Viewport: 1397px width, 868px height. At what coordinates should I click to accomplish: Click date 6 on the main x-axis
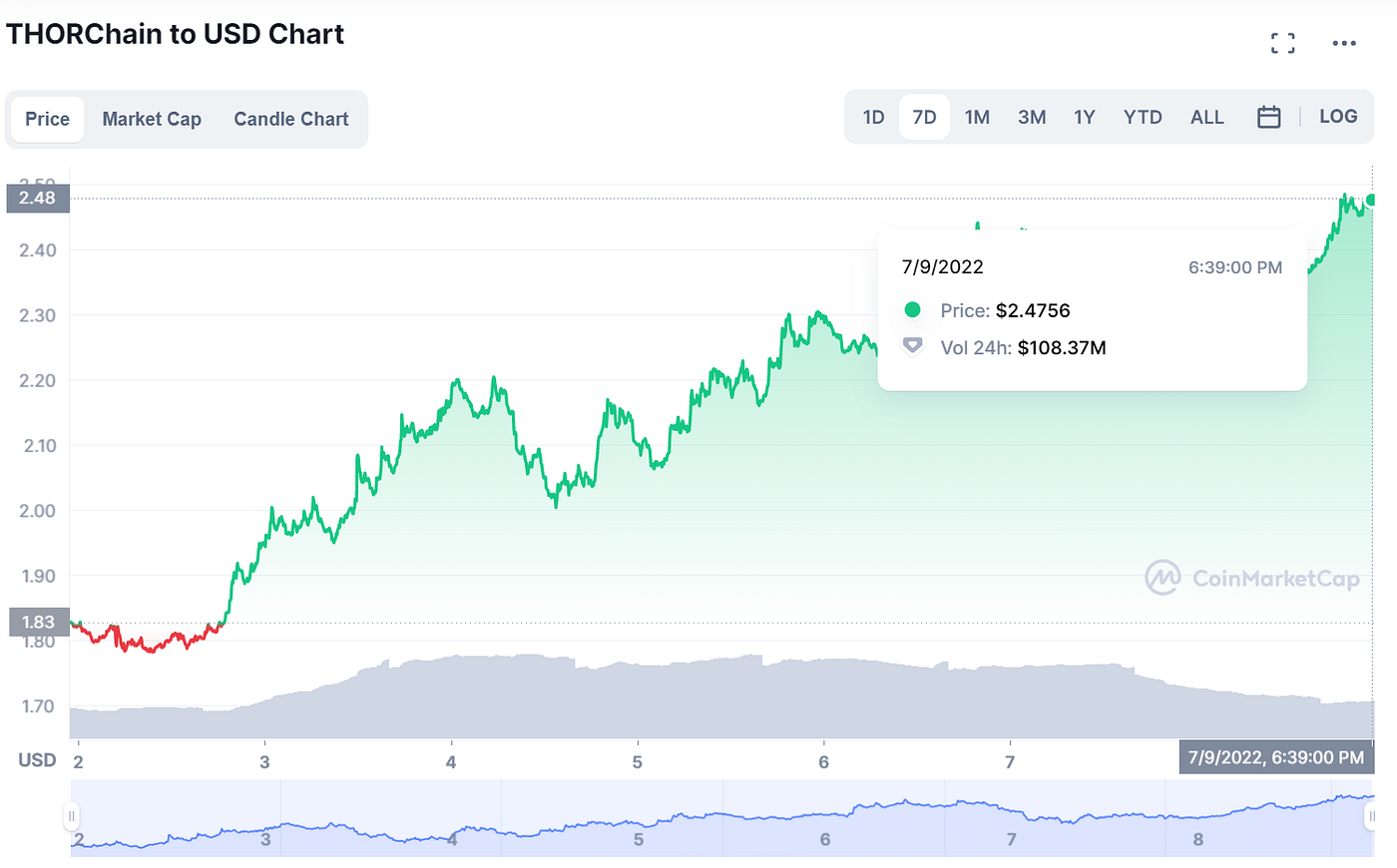pyautogui.click(x=824, y=762)
